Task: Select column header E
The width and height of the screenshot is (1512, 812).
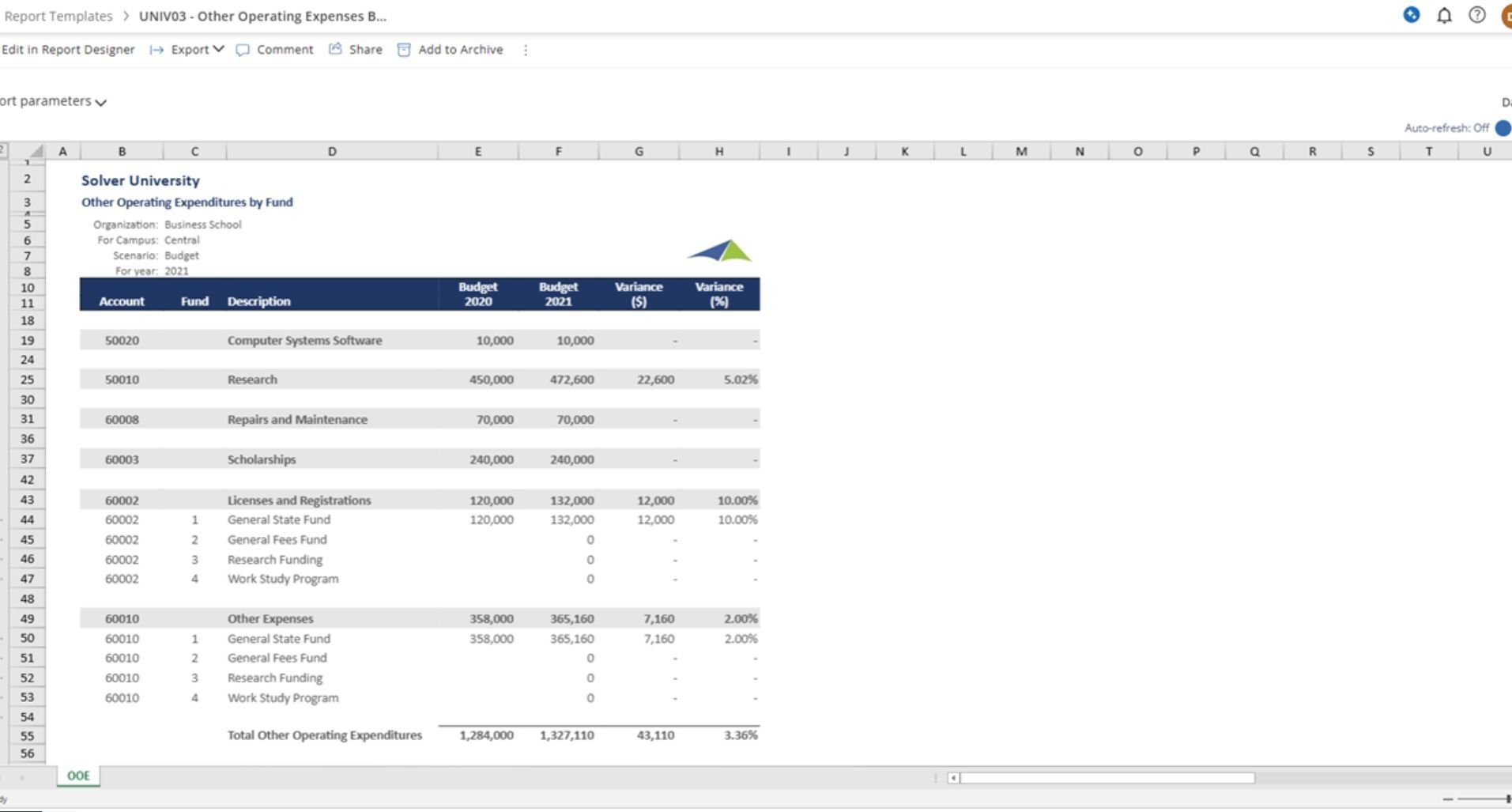Action: tap(478, 151)
